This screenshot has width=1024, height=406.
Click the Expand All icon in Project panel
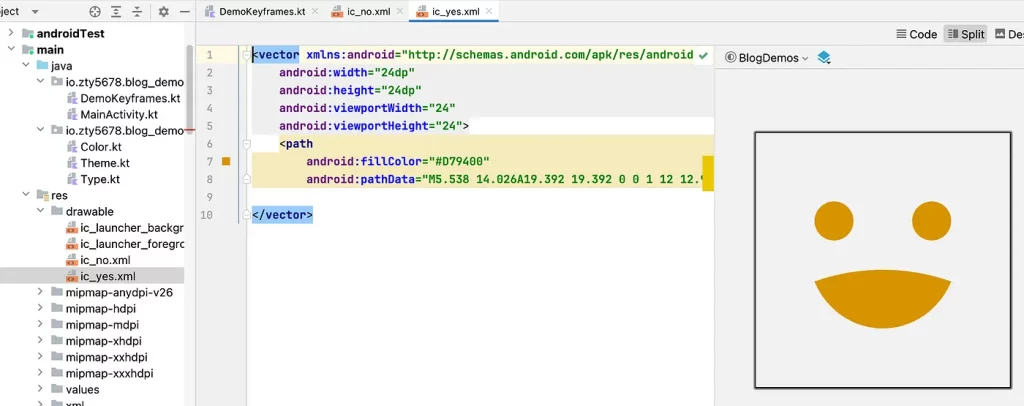(117, 12)
